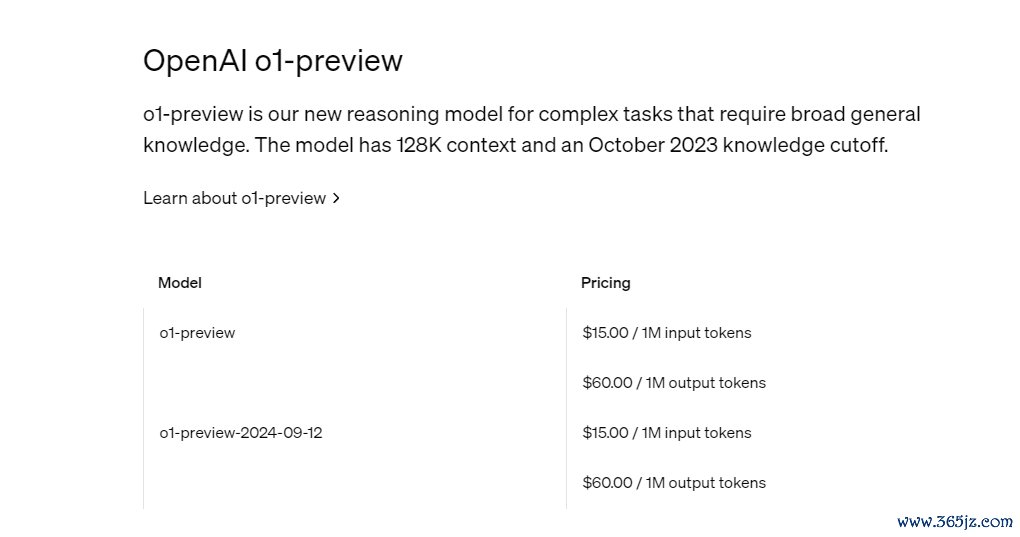1020x537 pixels.
Task: Click o1-preview-2024-09-12's $60.00 output tokens price
Action: tap(674, 483)
